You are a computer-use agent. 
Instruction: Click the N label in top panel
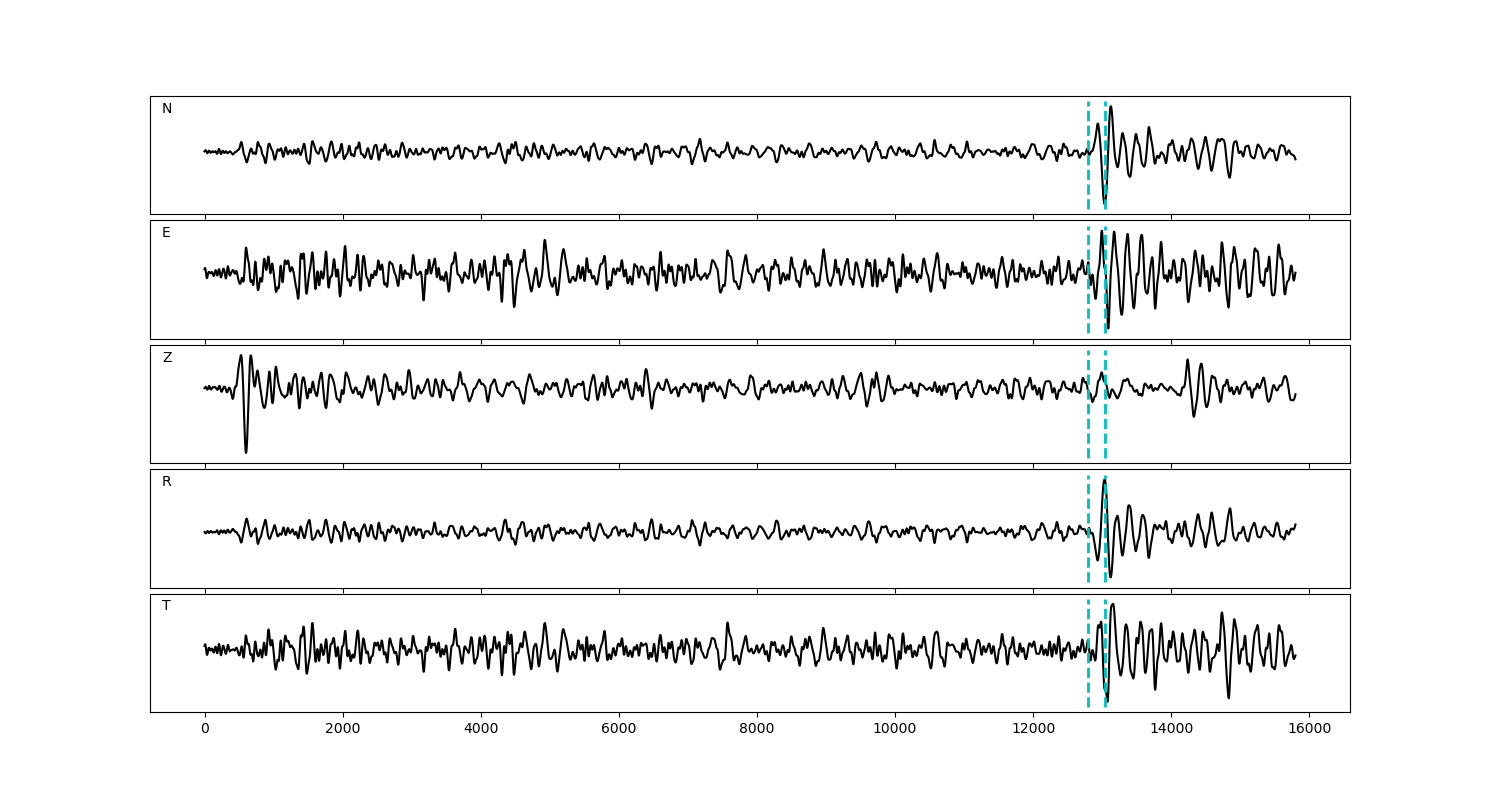click(x=167, y=109)
